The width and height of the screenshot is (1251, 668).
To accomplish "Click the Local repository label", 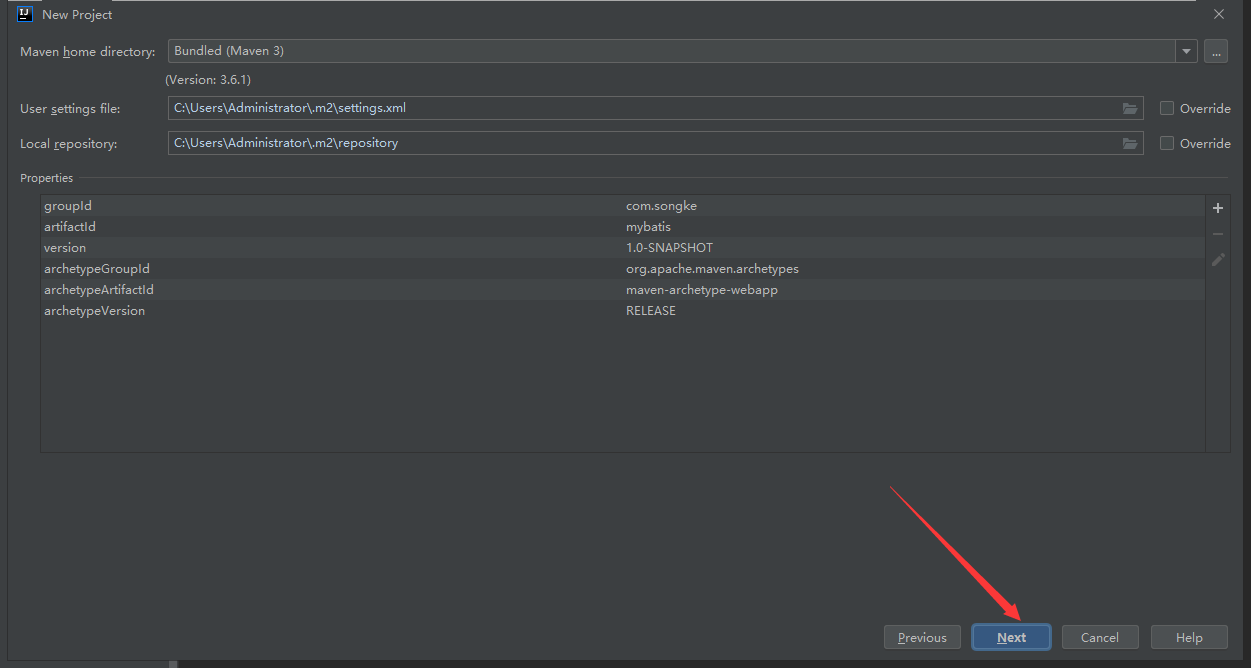I will point(68,143).
